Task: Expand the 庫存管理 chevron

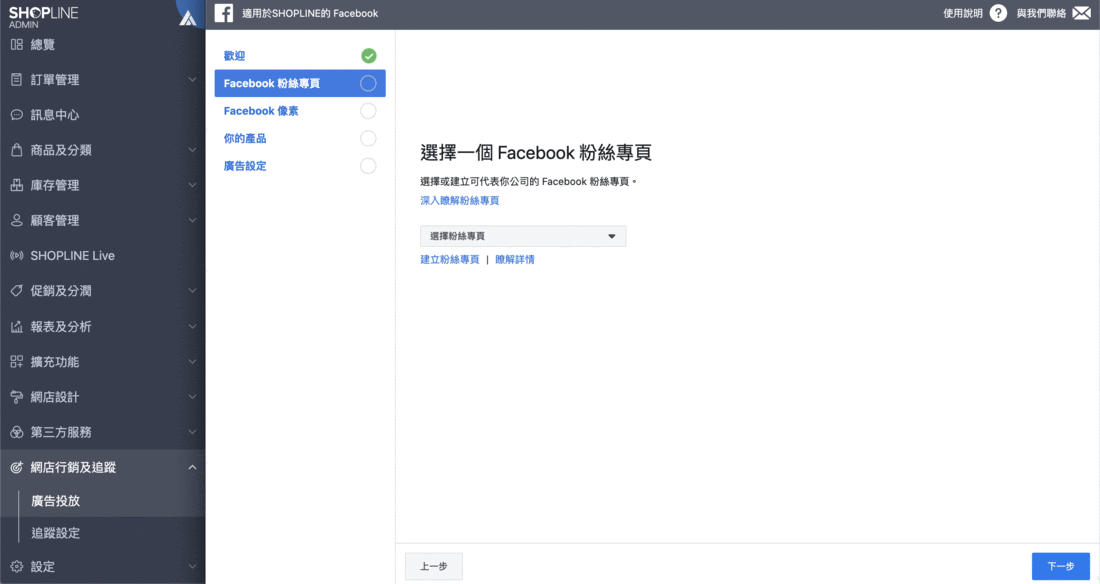Action: 192,185
